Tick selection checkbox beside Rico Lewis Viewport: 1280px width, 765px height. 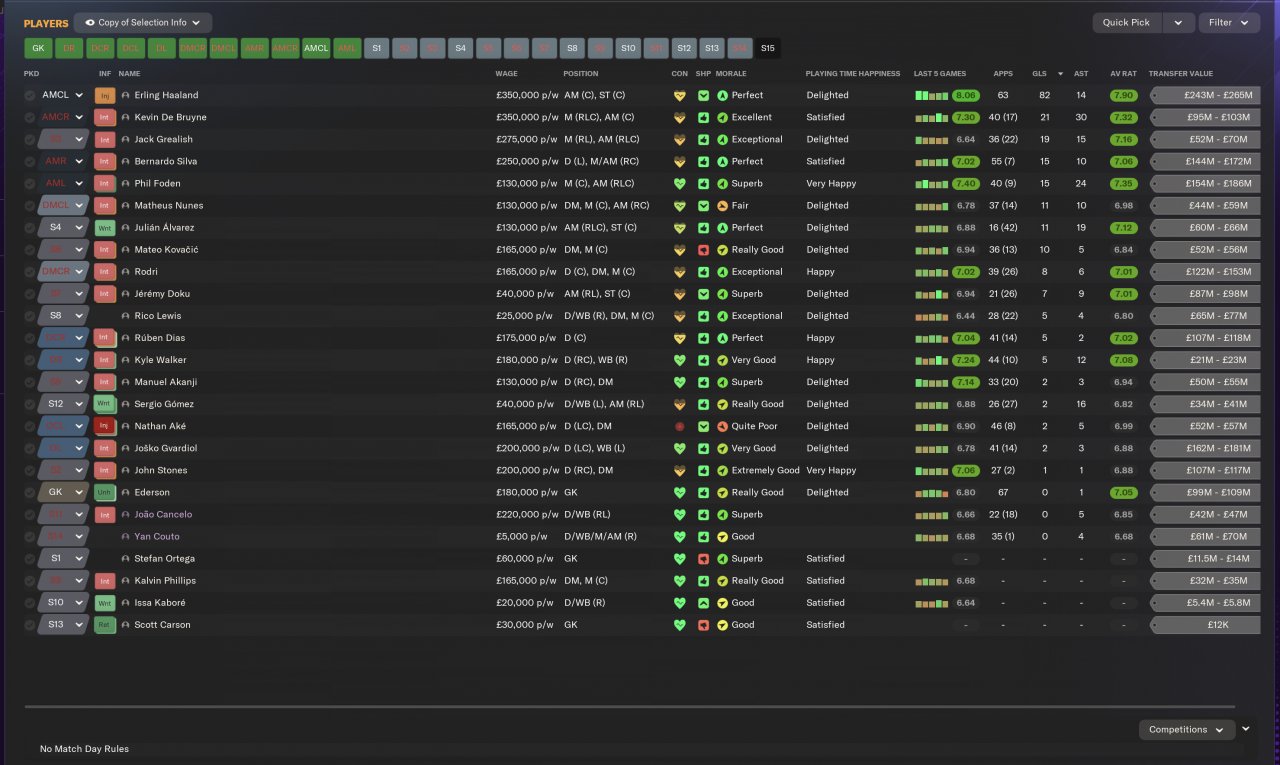(30, 316)
